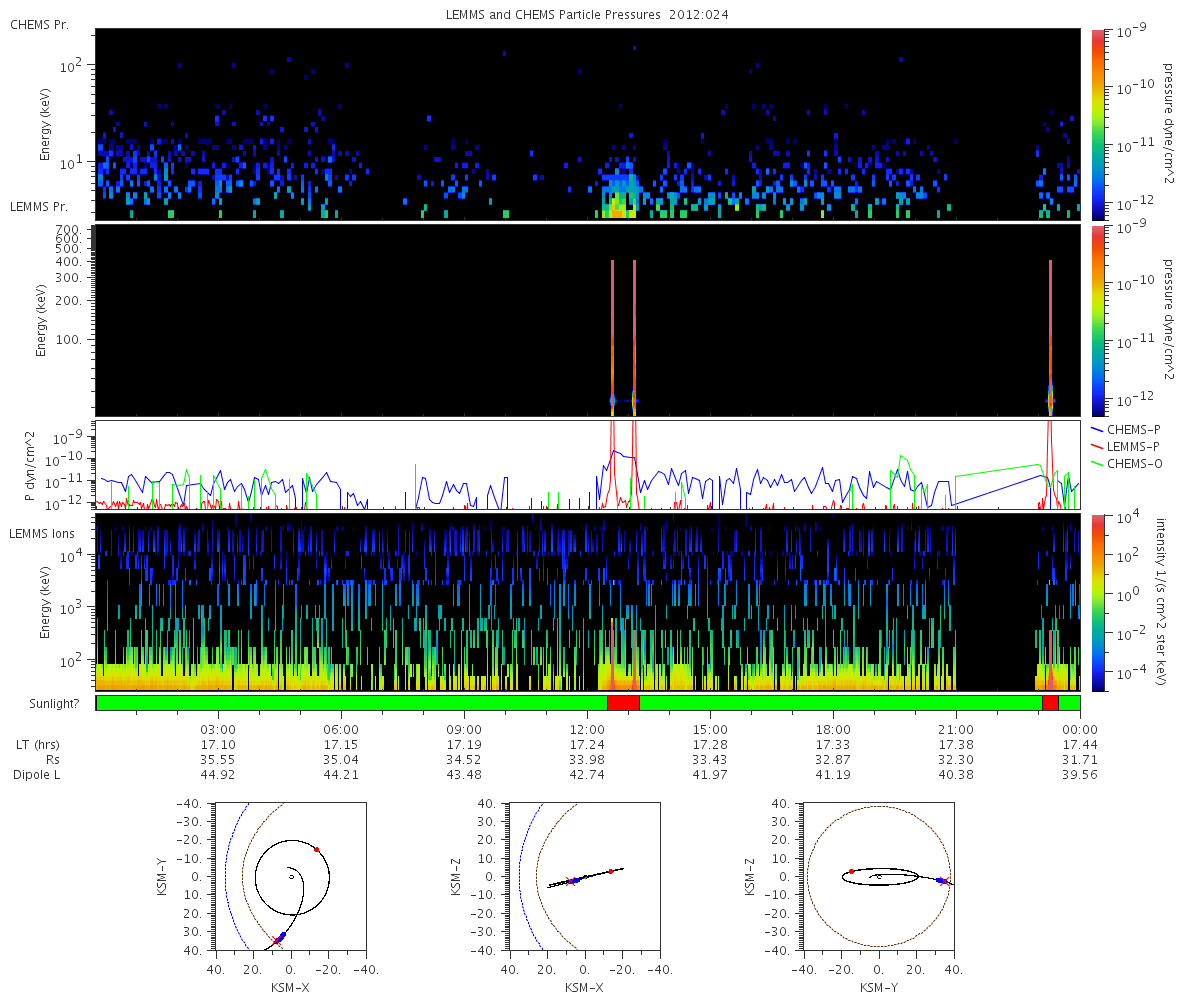Click the red marker in KSM-X/KSM-Z orbit plot
This screenshot has width=1200, height=1000.
click(610, 871)
